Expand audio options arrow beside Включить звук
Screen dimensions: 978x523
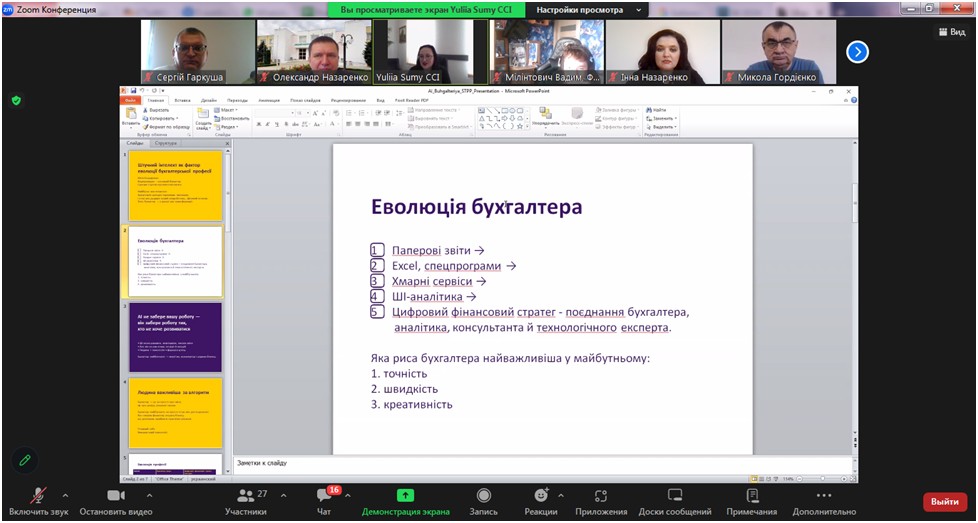[x=66, y=495]
